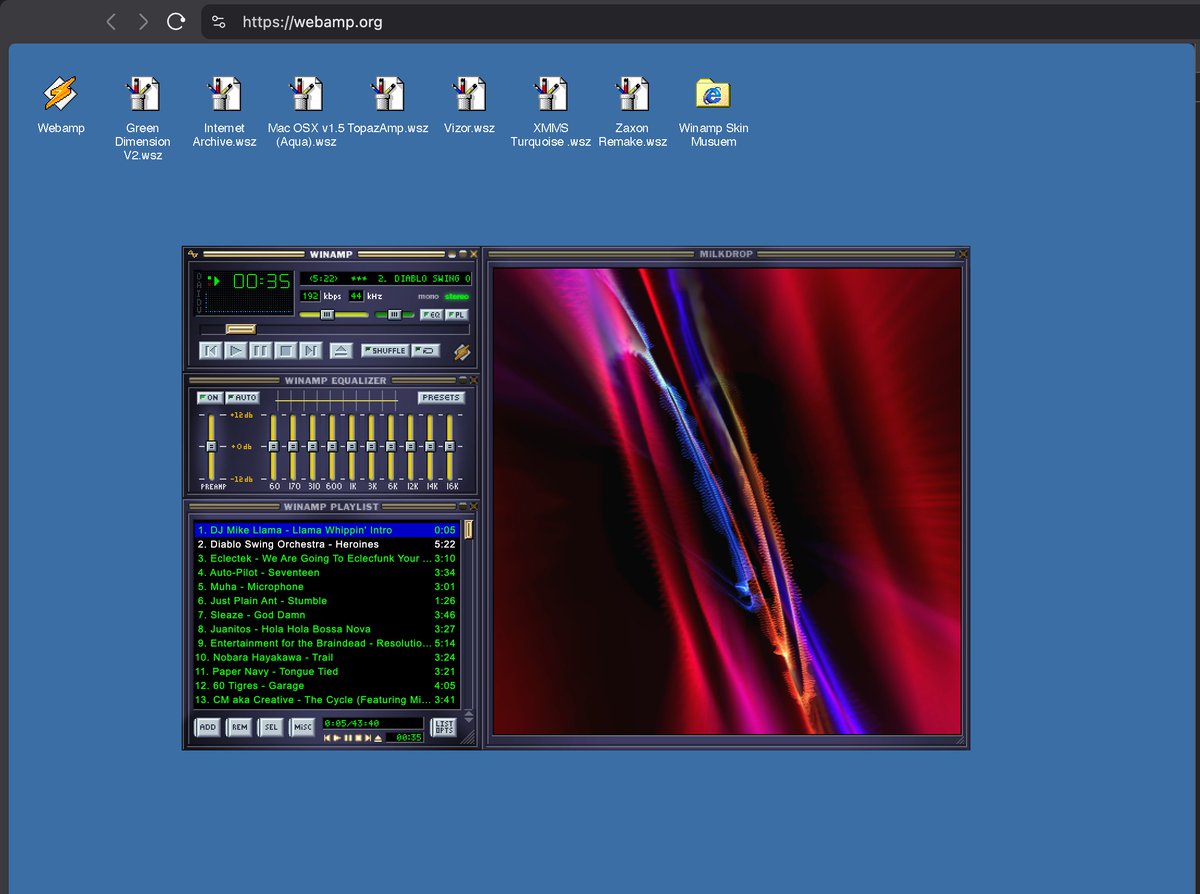Viewport: 1200px width, 894px height.
Task: Click the 1K equalizer band slider
Action: click(352, 446)
